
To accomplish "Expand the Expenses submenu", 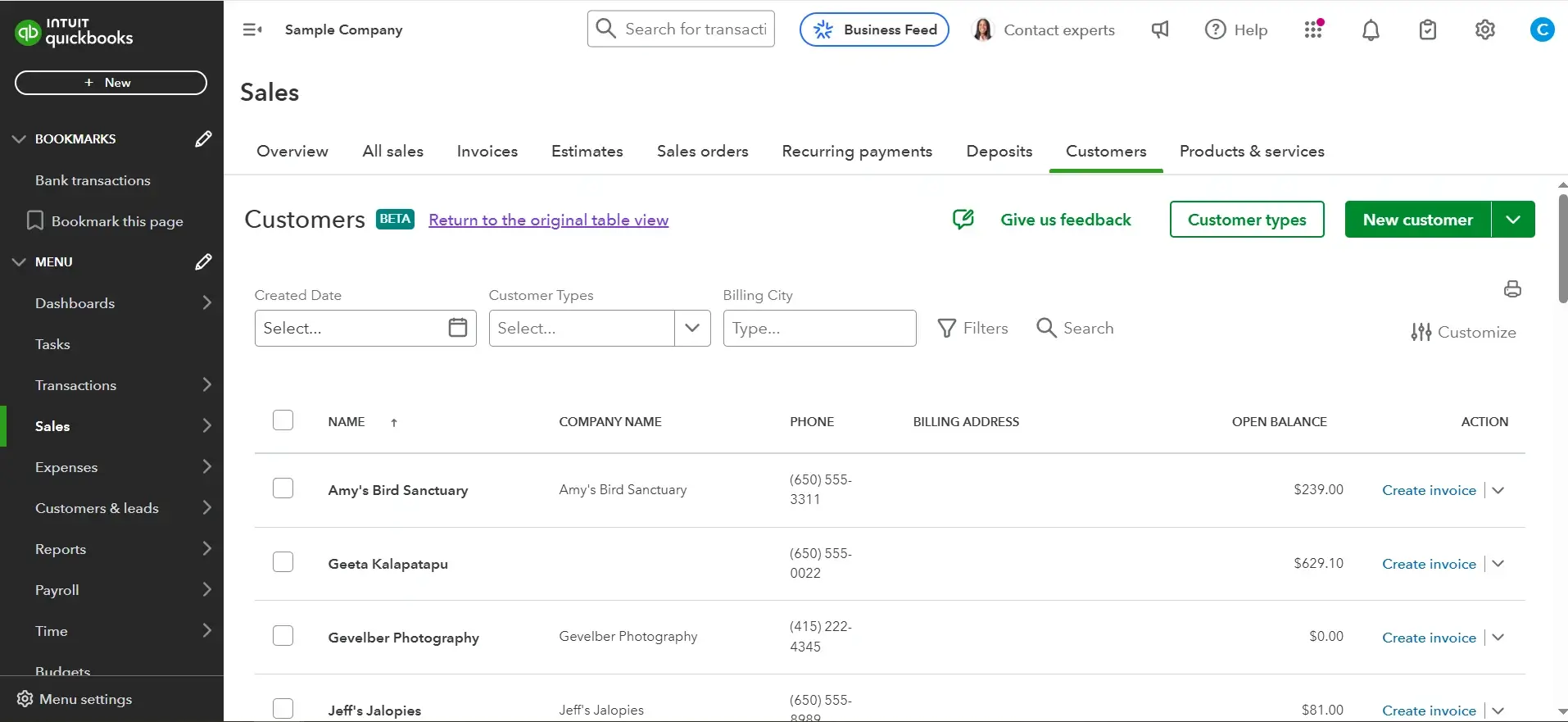I will point(206,467).
